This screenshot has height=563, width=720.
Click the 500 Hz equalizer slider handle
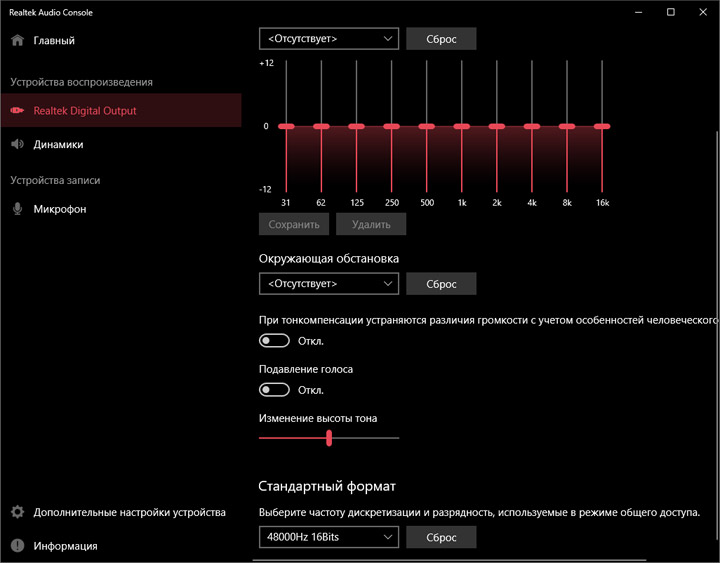pos(427,126)
